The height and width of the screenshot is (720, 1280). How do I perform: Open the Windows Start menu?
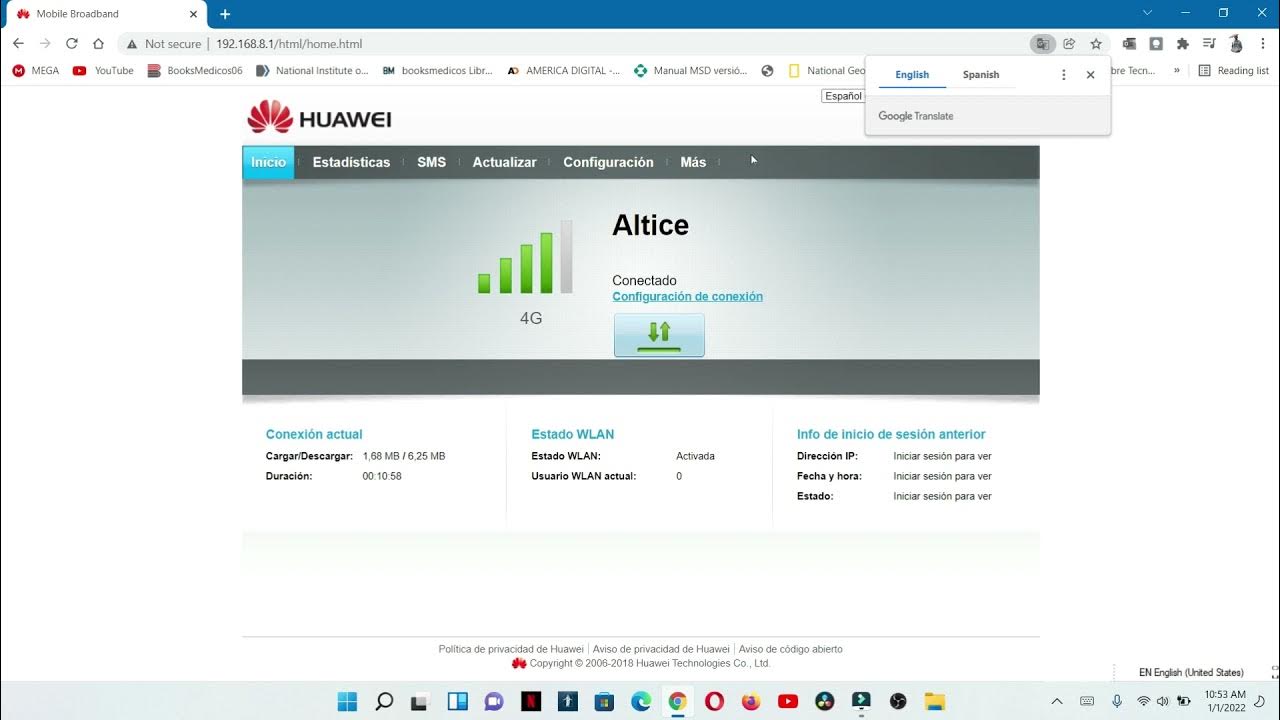(x=347, y=701)
